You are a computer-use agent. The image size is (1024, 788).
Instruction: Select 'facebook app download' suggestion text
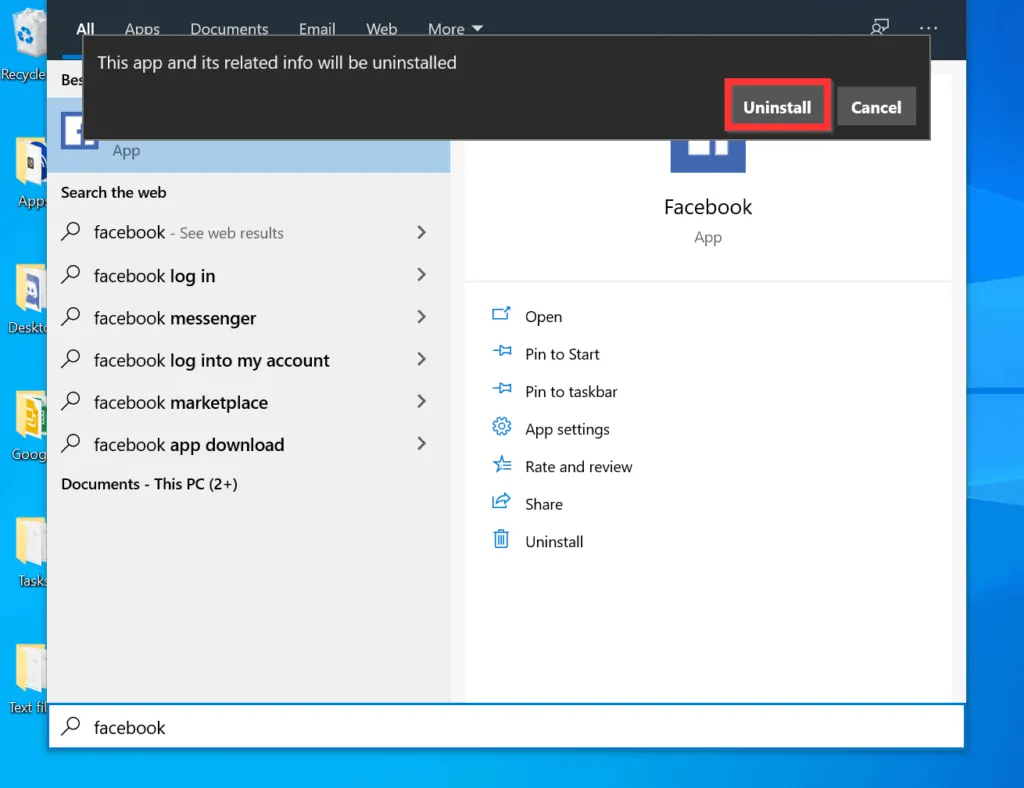189,445
